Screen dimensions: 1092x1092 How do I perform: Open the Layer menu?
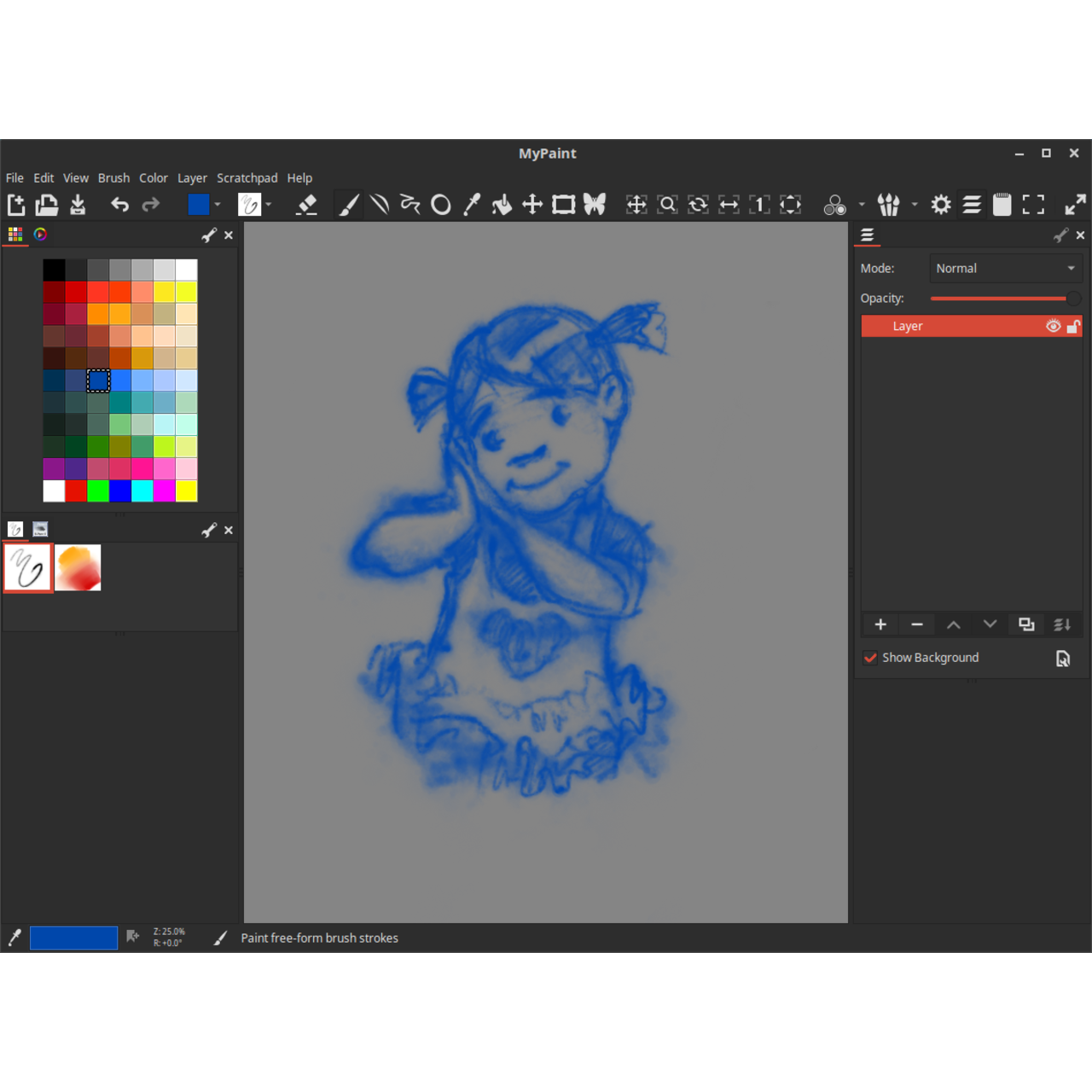click(x=192, y=177)
